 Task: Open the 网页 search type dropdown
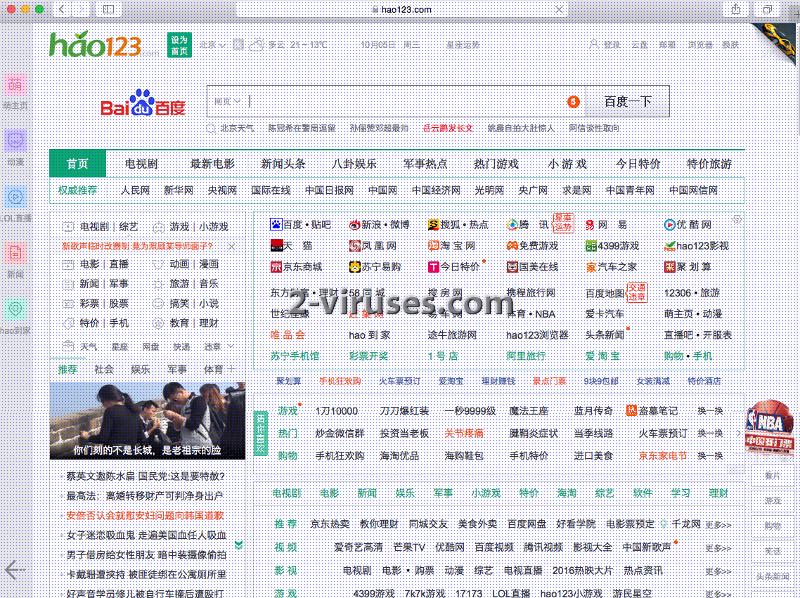click(x=226, y=101)
